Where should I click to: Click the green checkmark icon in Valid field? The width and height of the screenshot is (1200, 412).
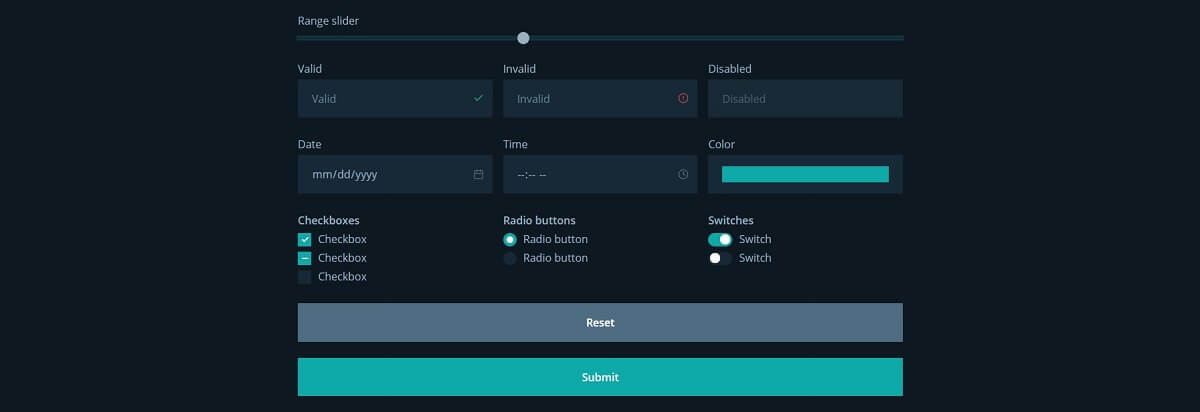tap(478, 98)
